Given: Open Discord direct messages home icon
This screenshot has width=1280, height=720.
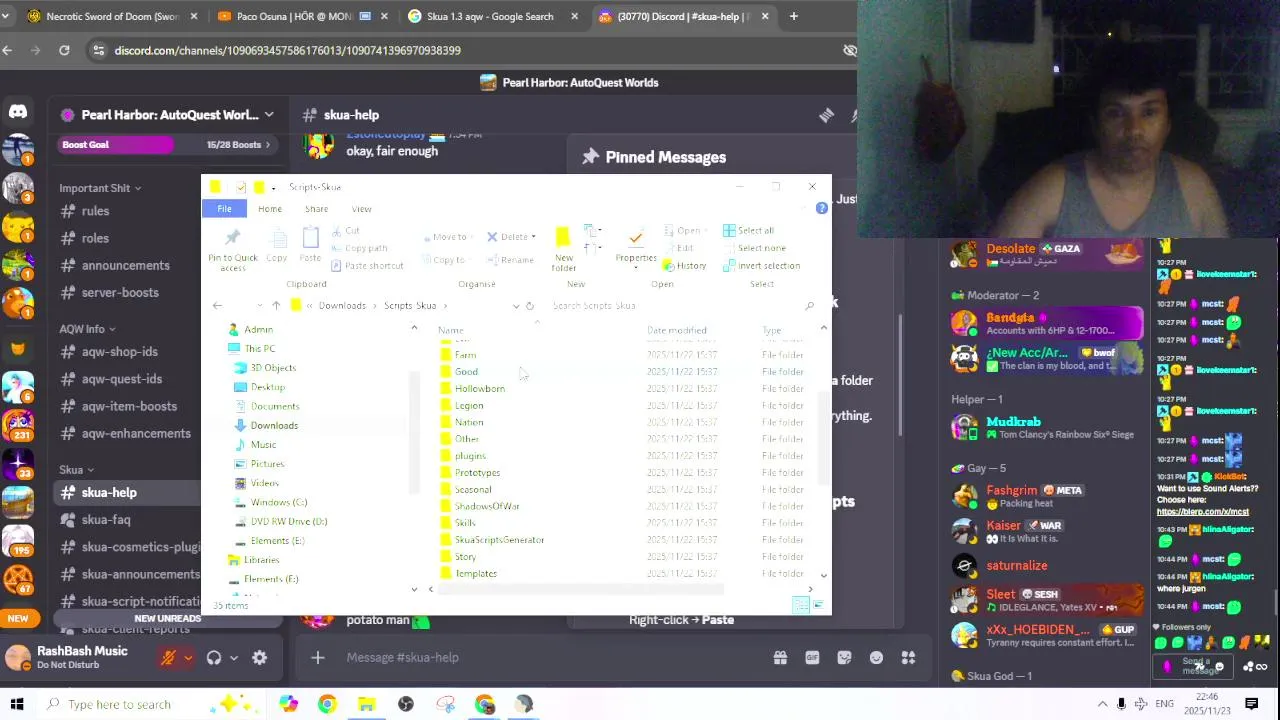Looking at the screenshot, I should (18, 112).
